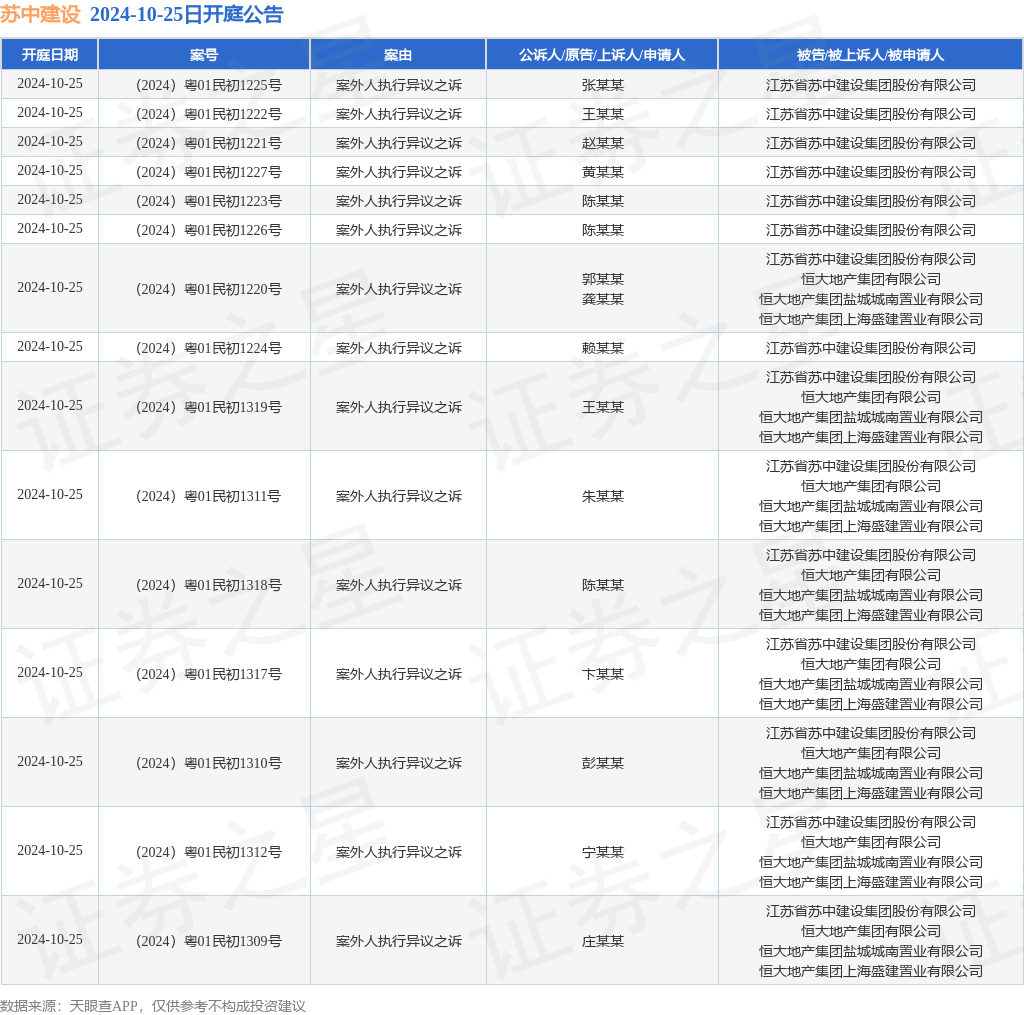Click case number （2024）粤01民初1311号
This screenshot has height=1015, width=1024.
208,496
